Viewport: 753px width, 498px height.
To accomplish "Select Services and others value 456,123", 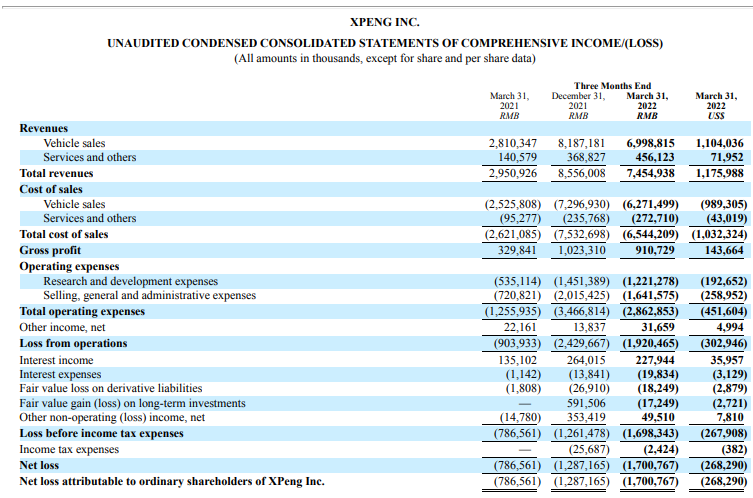I will point(655,158).
